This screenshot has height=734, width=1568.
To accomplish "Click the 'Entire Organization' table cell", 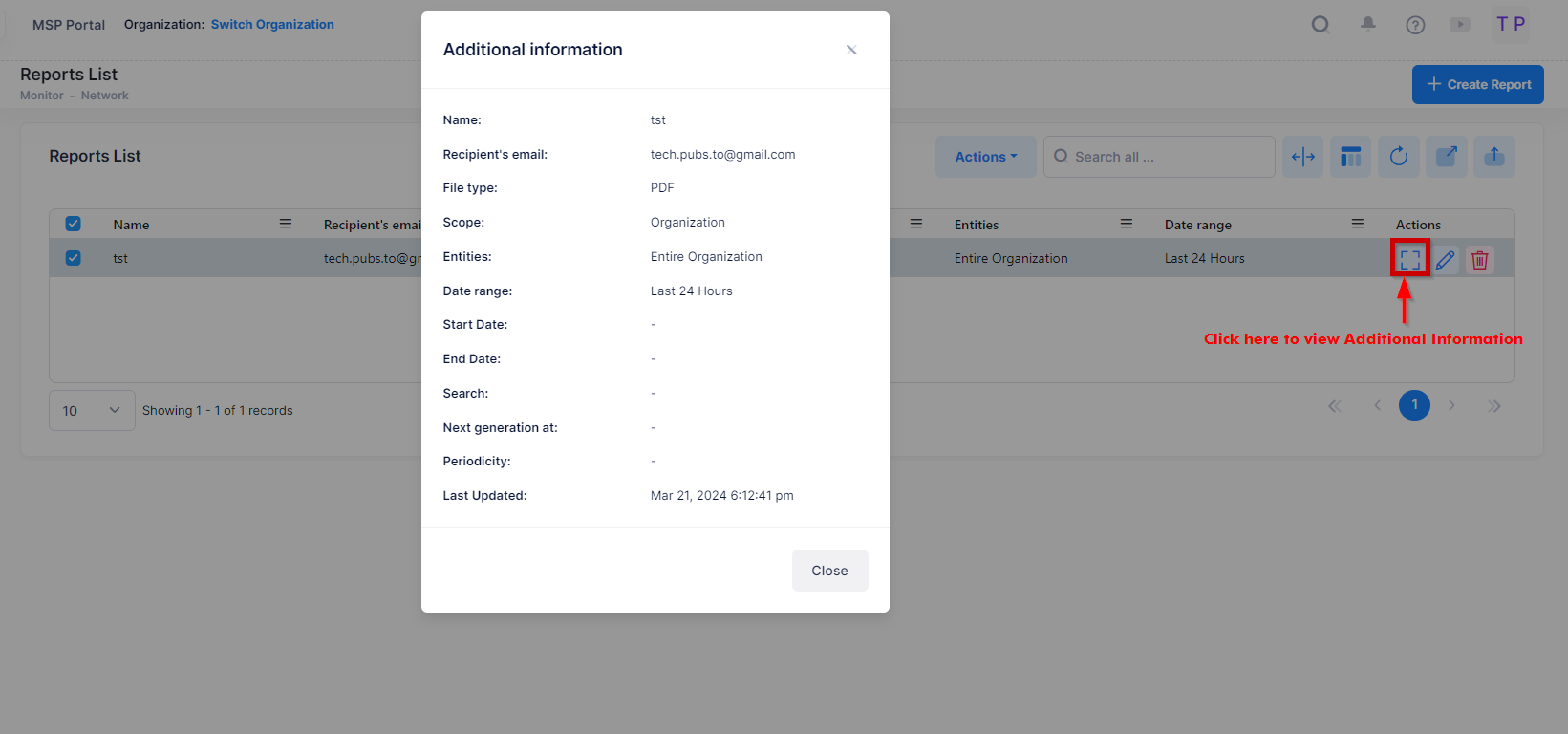I will click(x=1011, y=258).
